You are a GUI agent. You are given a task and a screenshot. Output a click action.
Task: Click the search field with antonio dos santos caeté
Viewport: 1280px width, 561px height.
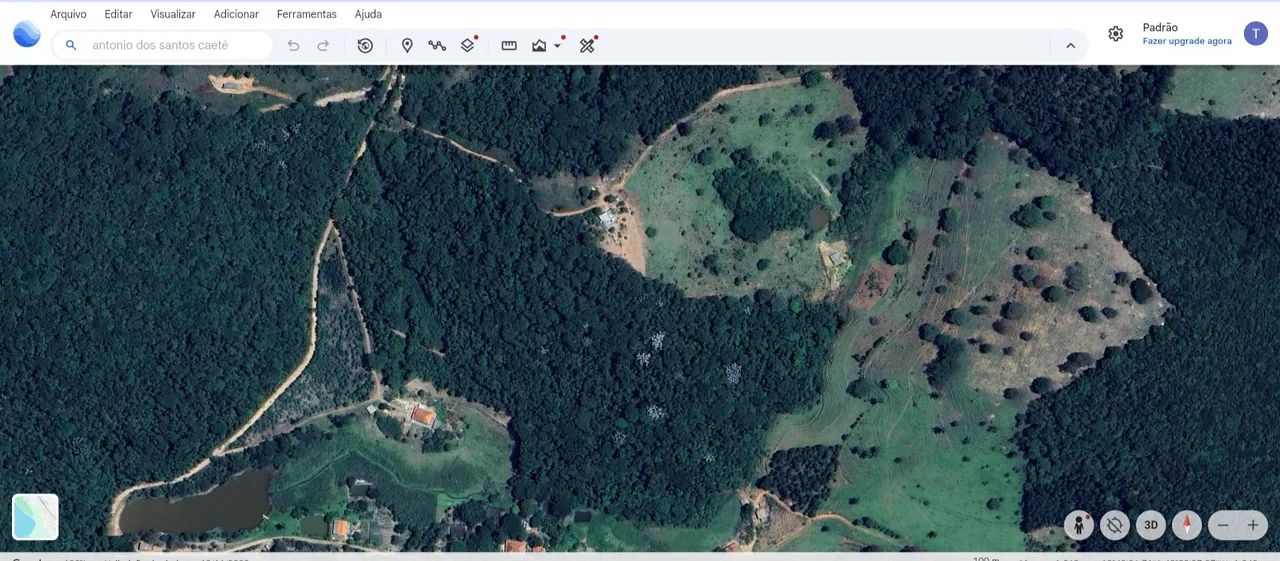(x=163, y=45)
